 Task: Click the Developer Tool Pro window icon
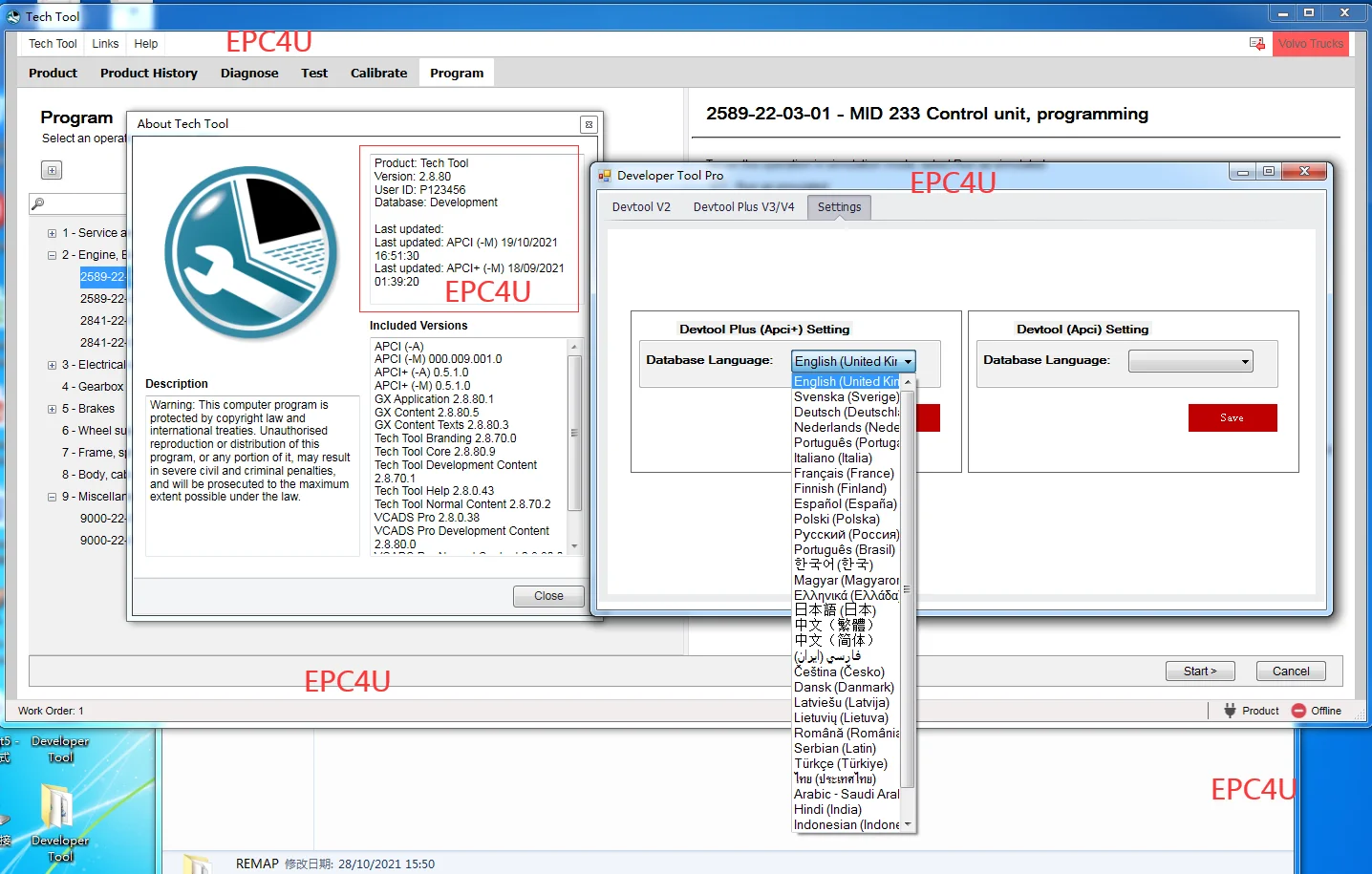[605, 176]
